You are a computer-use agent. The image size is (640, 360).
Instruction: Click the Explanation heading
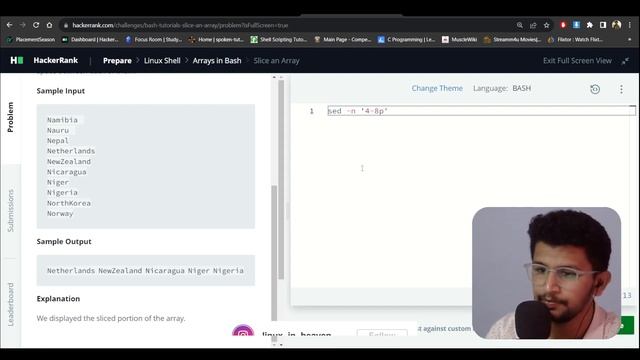tap(58, 298)
